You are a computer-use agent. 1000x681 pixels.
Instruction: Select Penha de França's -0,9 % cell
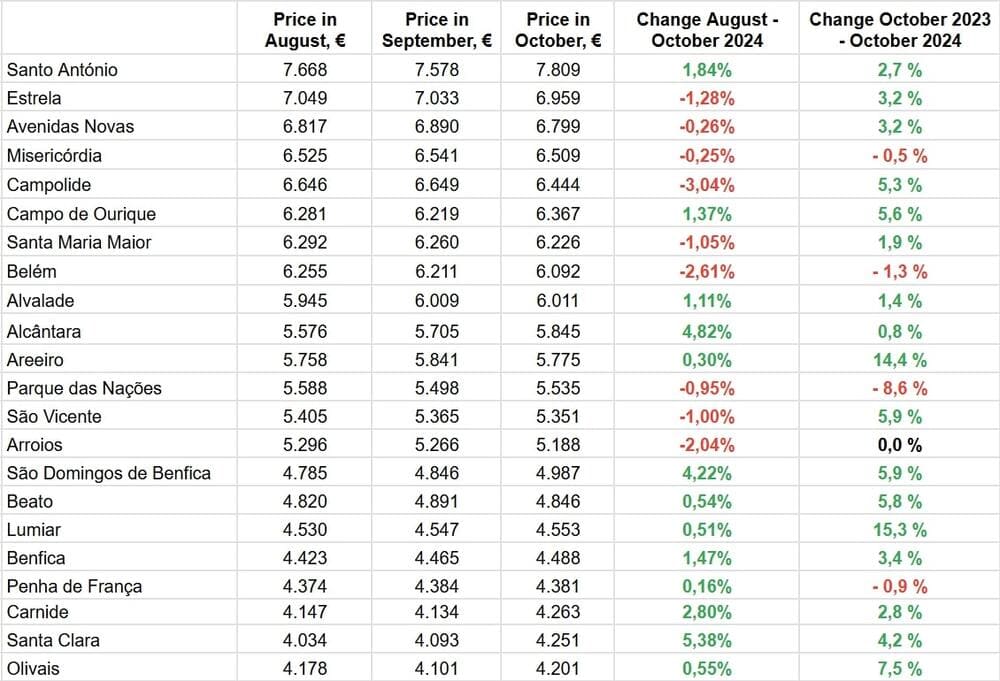[x=899, y=587]
